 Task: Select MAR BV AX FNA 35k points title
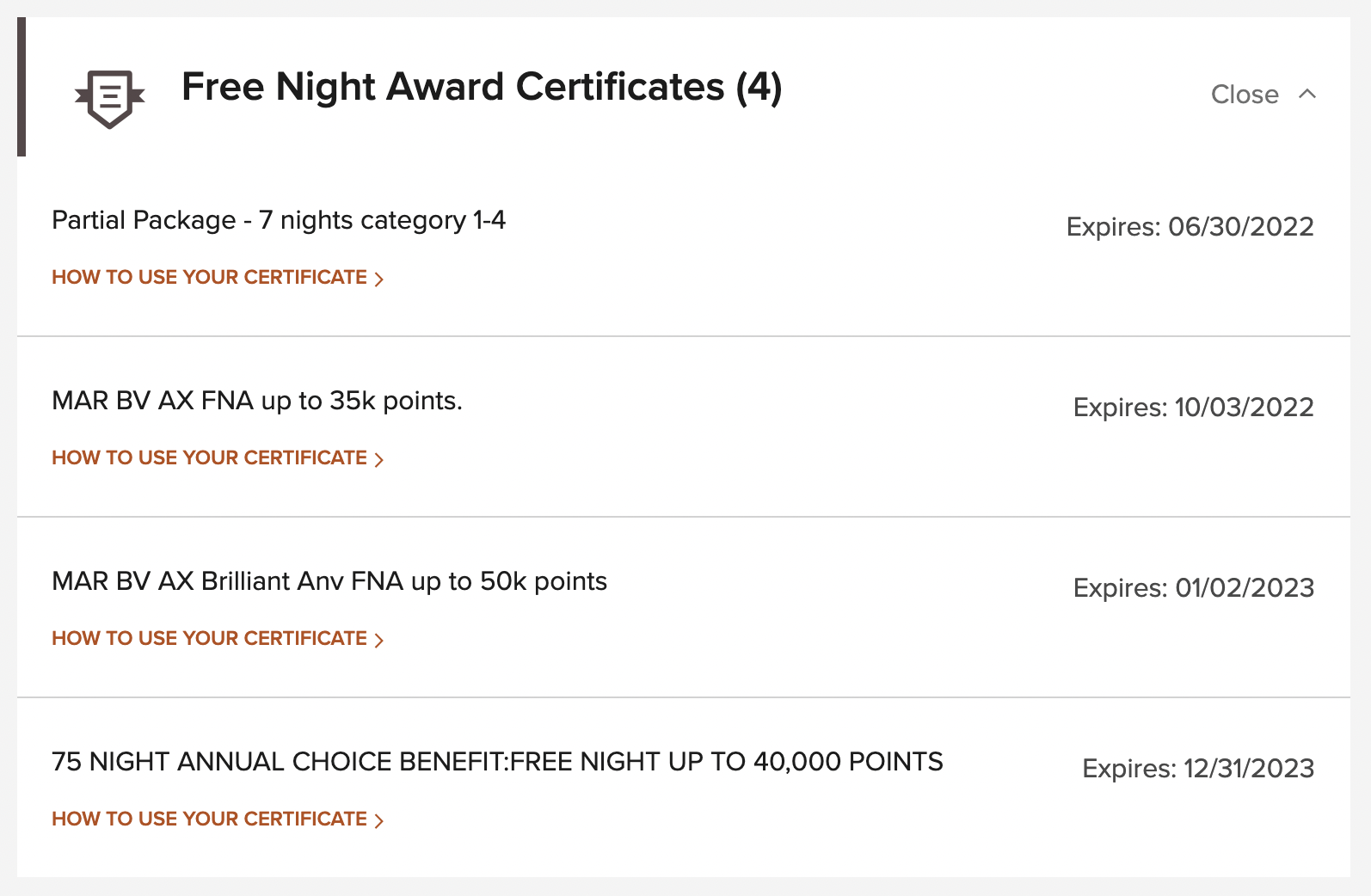pos(257,402)
